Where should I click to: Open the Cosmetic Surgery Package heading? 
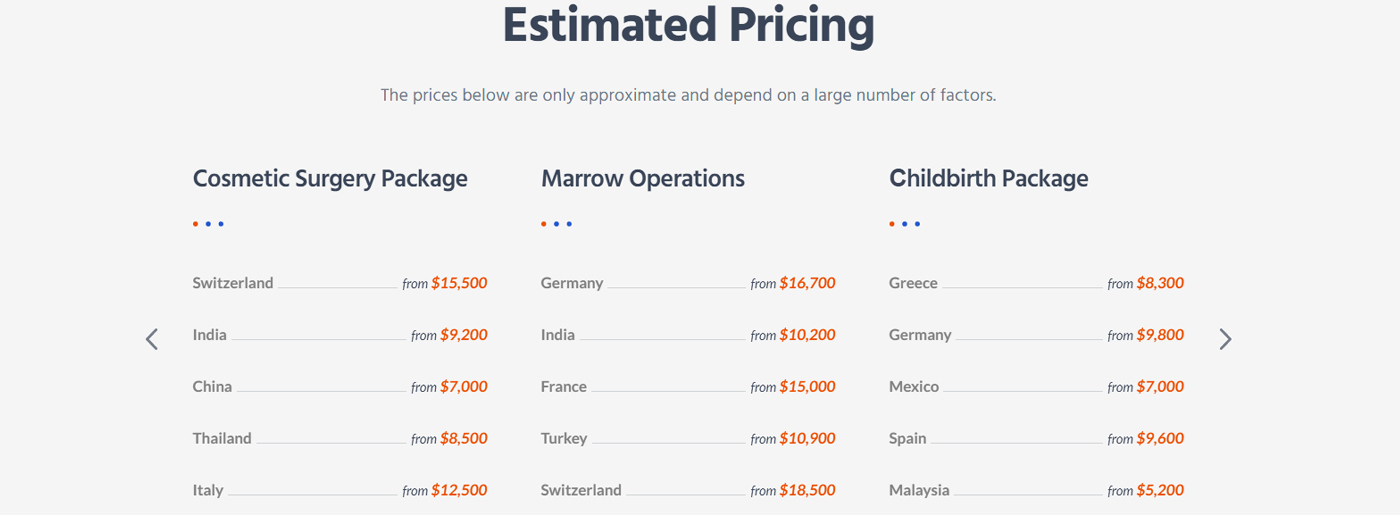[330, 179]
